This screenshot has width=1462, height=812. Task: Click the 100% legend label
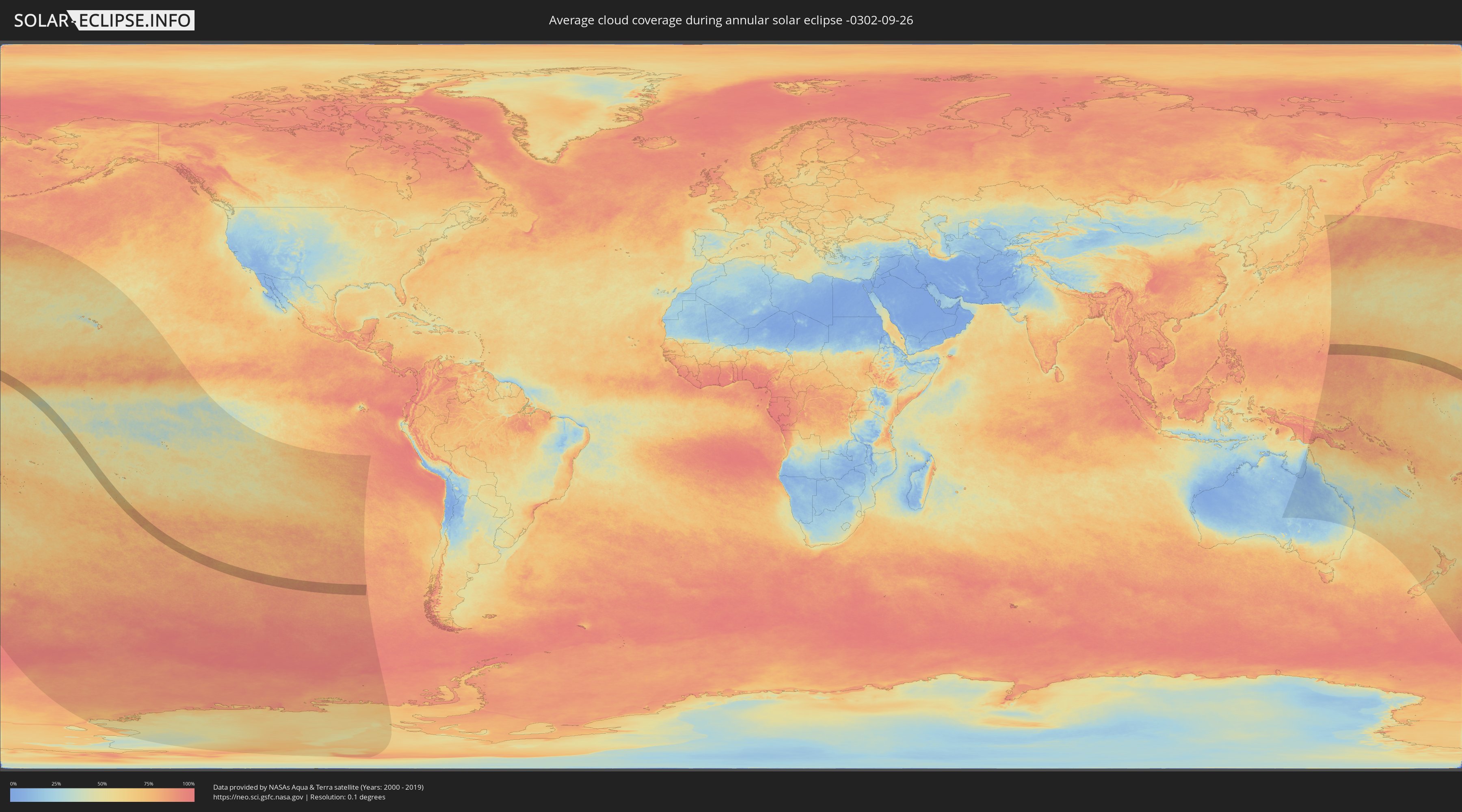pyautogui.click(x=188, y=784)
